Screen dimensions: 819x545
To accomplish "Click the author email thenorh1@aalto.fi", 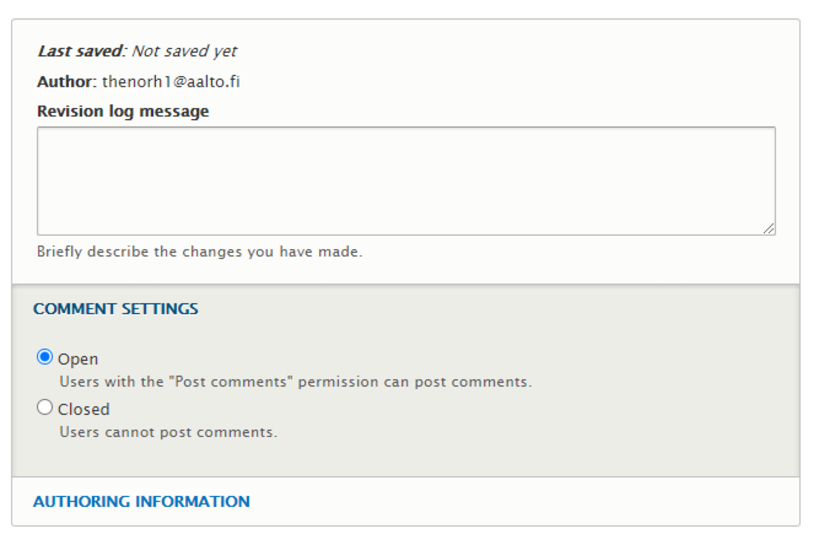I will [171, 81].
